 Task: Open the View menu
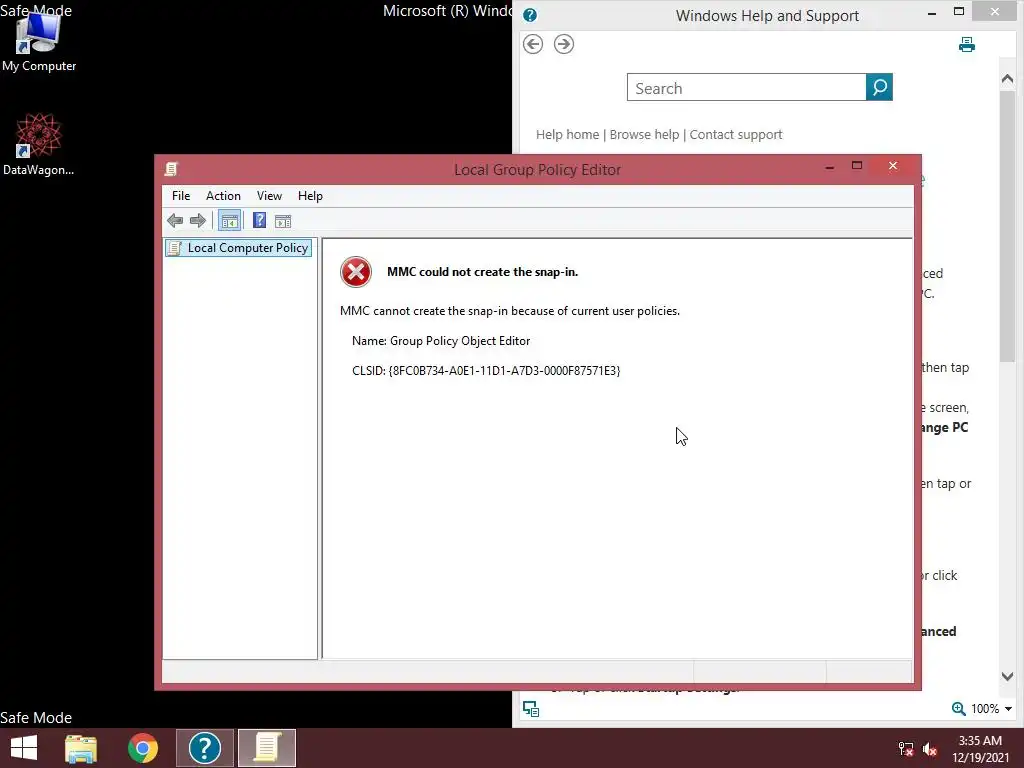269,196
